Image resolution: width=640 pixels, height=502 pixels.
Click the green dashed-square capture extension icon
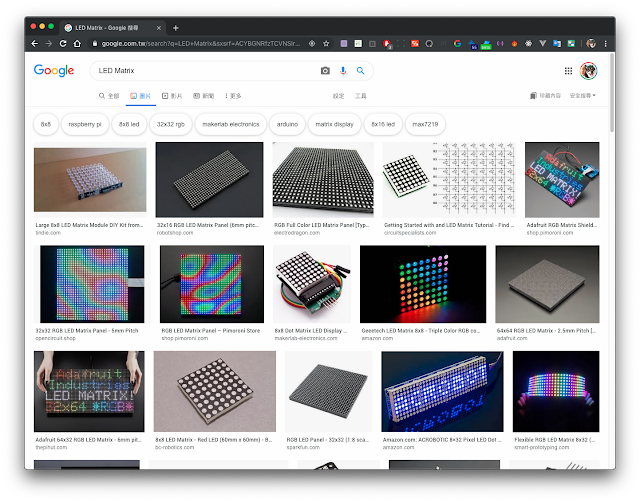pos(401,43)
